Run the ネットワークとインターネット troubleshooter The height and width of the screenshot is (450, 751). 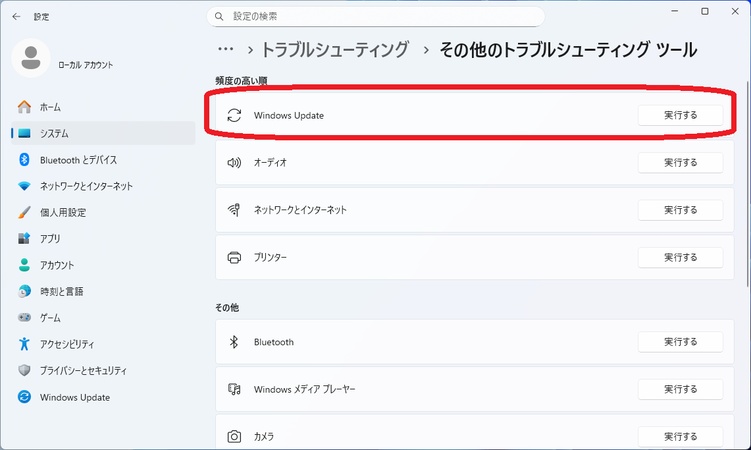[x=680, y=210]
